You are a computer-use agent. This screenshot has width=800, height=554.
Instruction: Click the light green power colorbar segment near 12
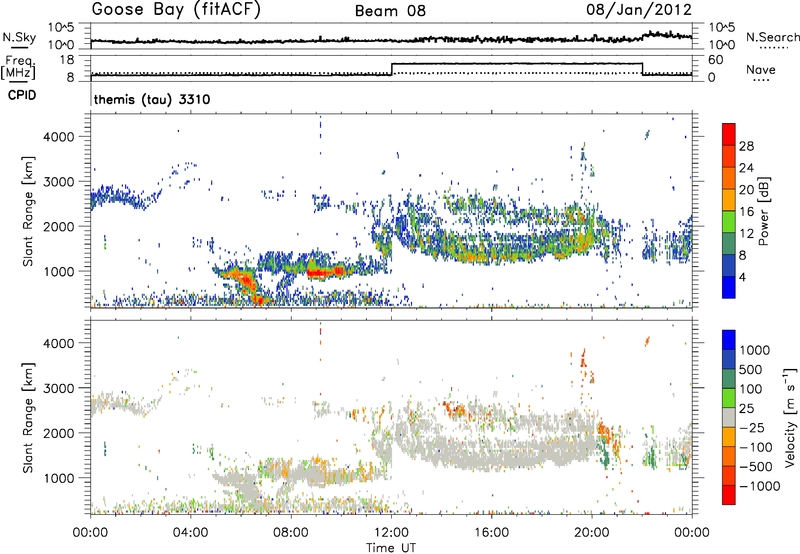729,222
